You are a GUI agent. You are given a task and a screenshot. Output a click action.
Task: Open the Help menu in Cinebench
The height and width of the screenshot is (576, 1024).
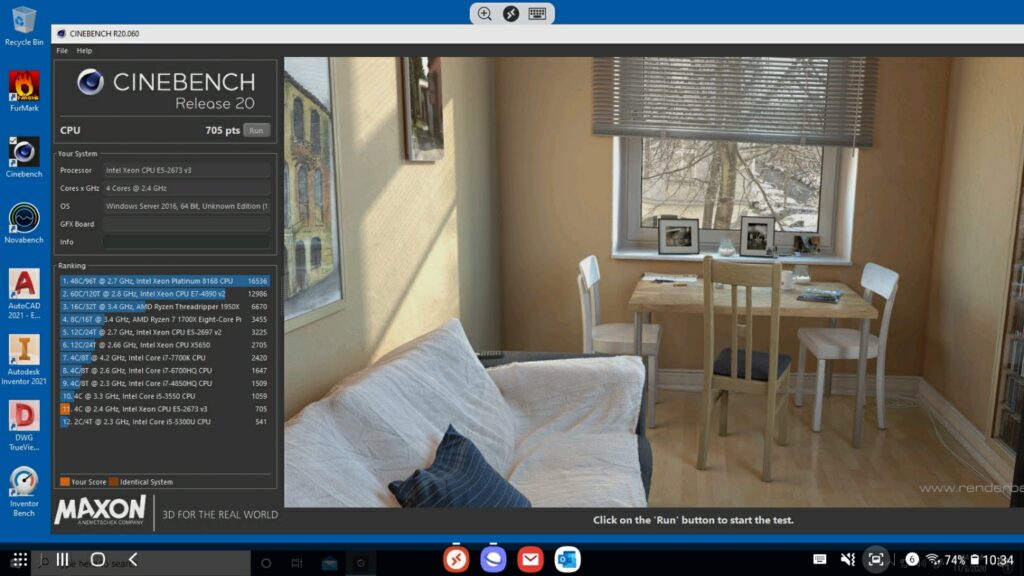tap(84, 50)
